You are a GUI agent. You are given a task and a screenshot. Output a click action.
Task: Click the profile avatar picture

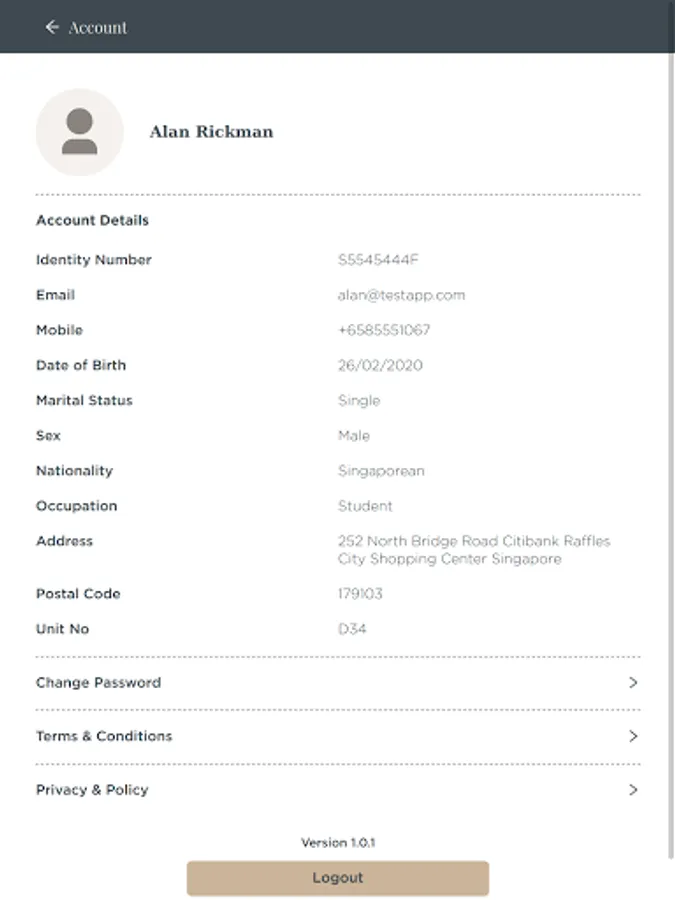point(80,132)
